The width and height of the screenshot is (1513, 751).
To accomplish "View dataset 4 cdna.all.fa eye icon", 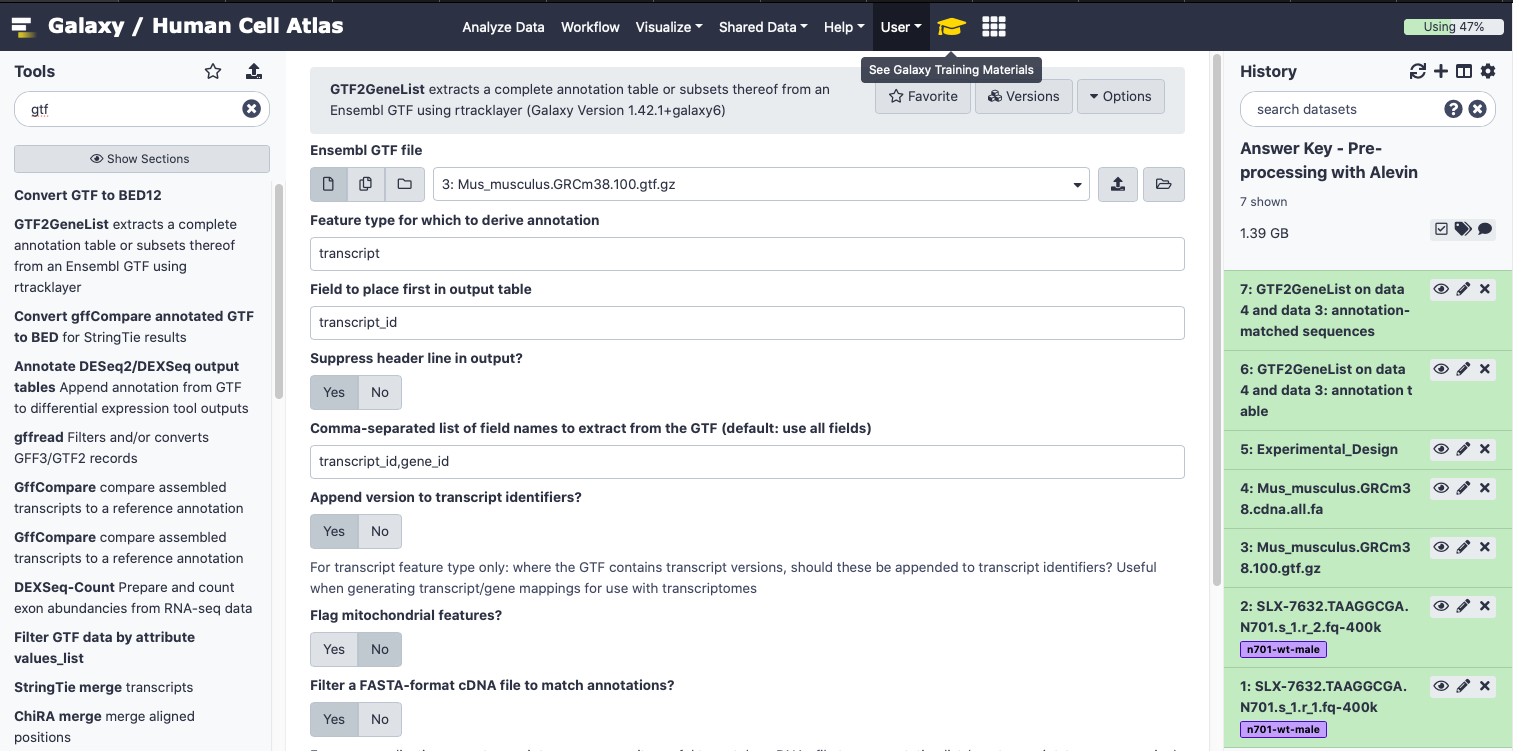I will coord(1441,488).
